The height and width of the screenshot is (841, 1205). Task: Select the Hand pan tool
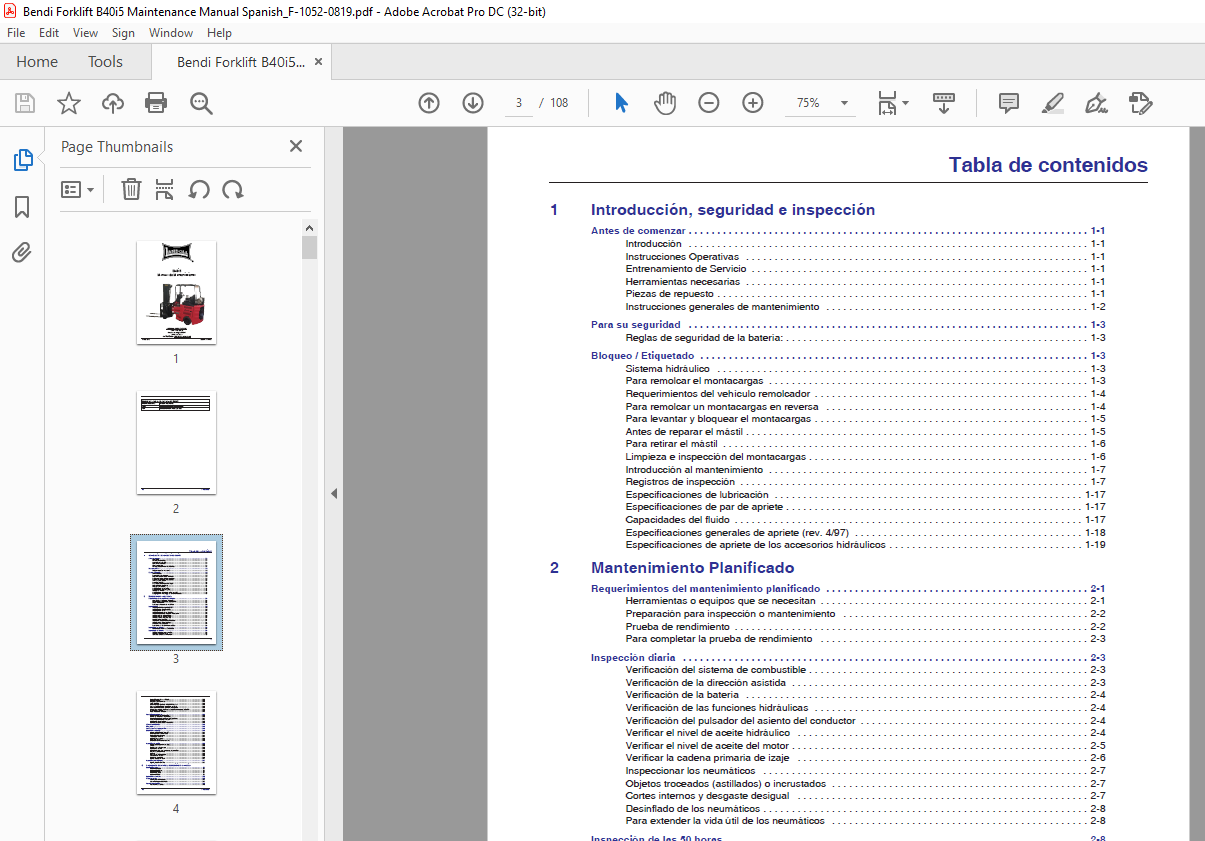pyautogui.click(x=665, y=103)
